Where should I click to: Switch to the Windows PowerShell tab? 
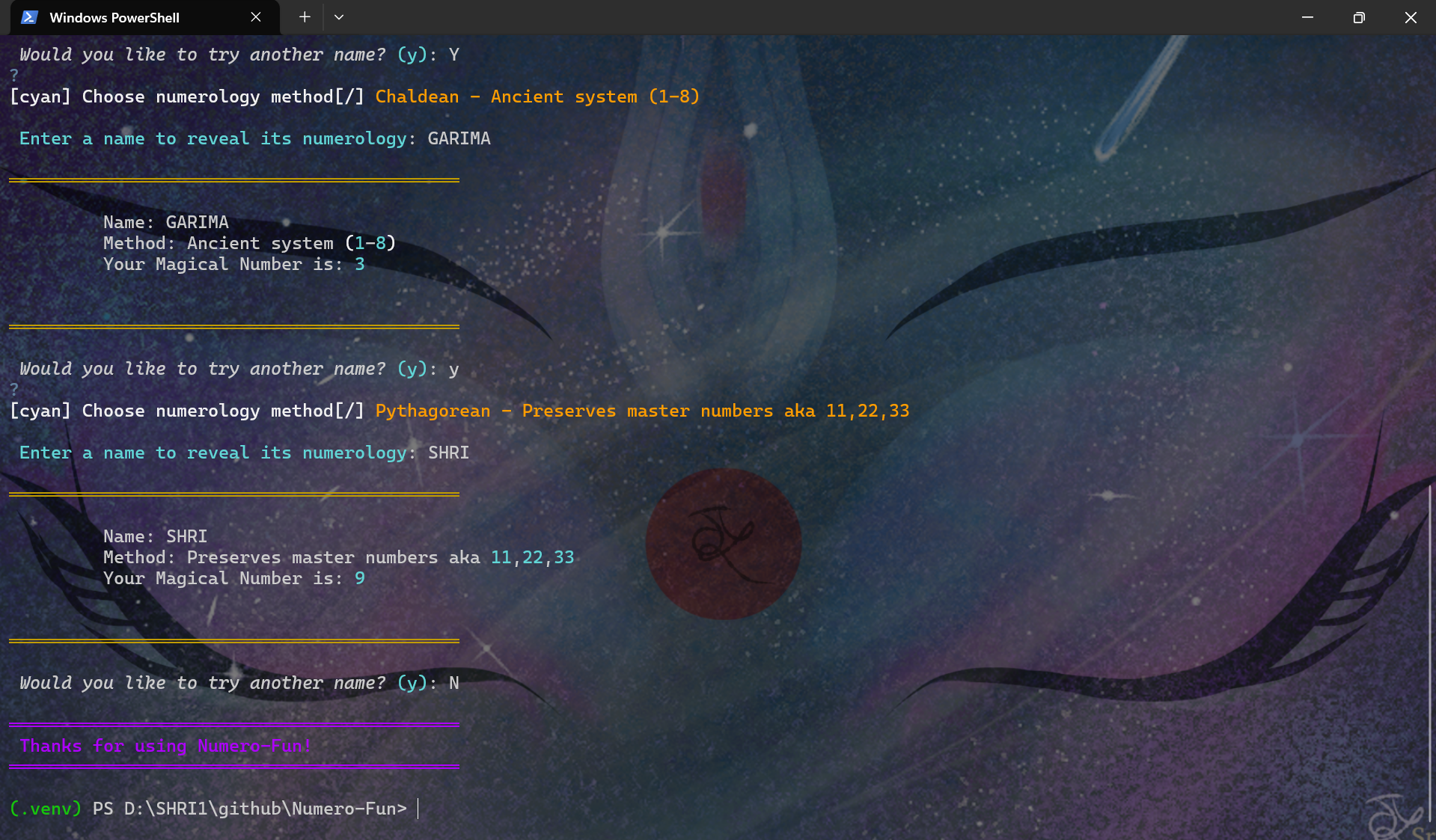point(114,17)
